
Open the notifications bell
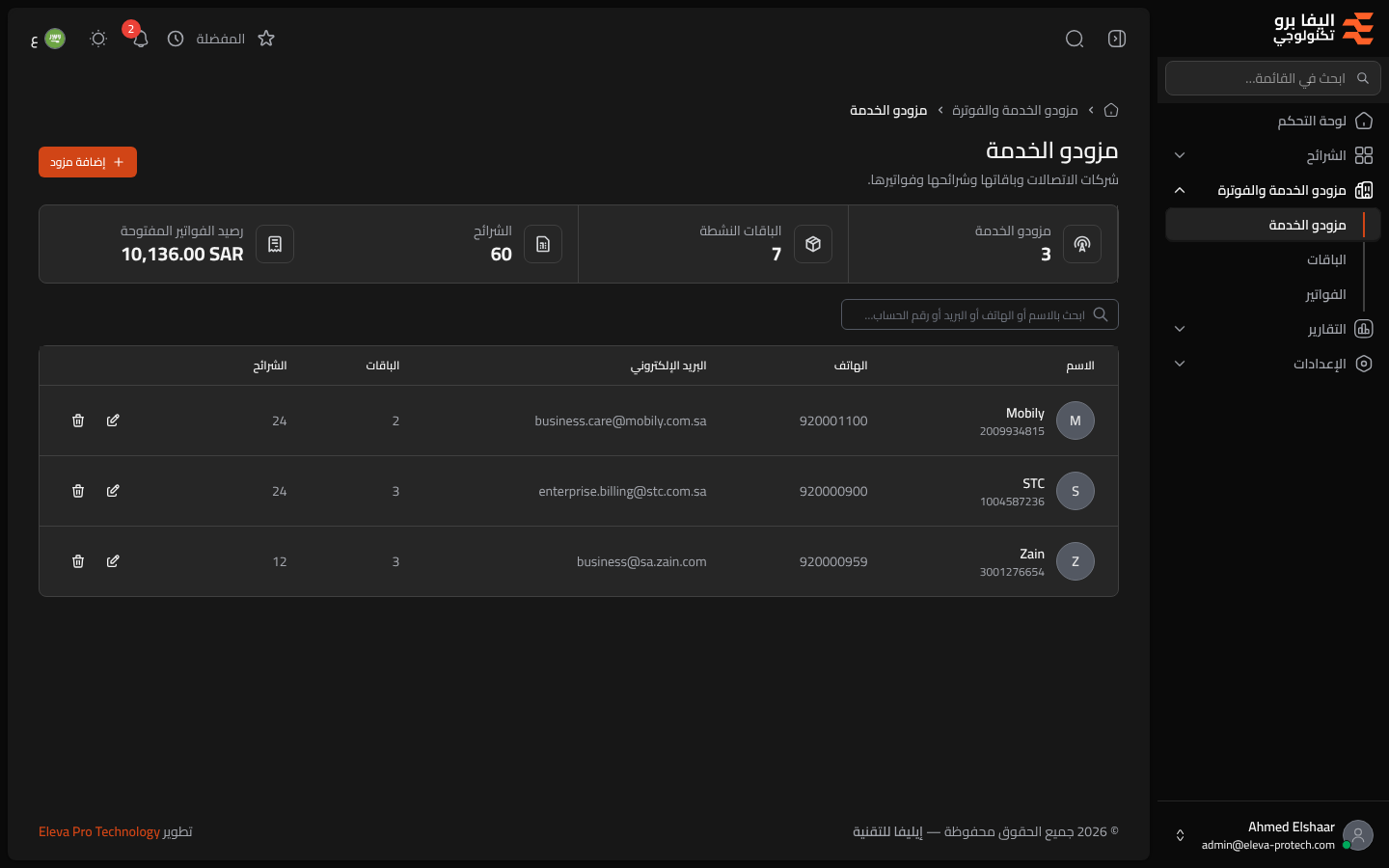140,39
